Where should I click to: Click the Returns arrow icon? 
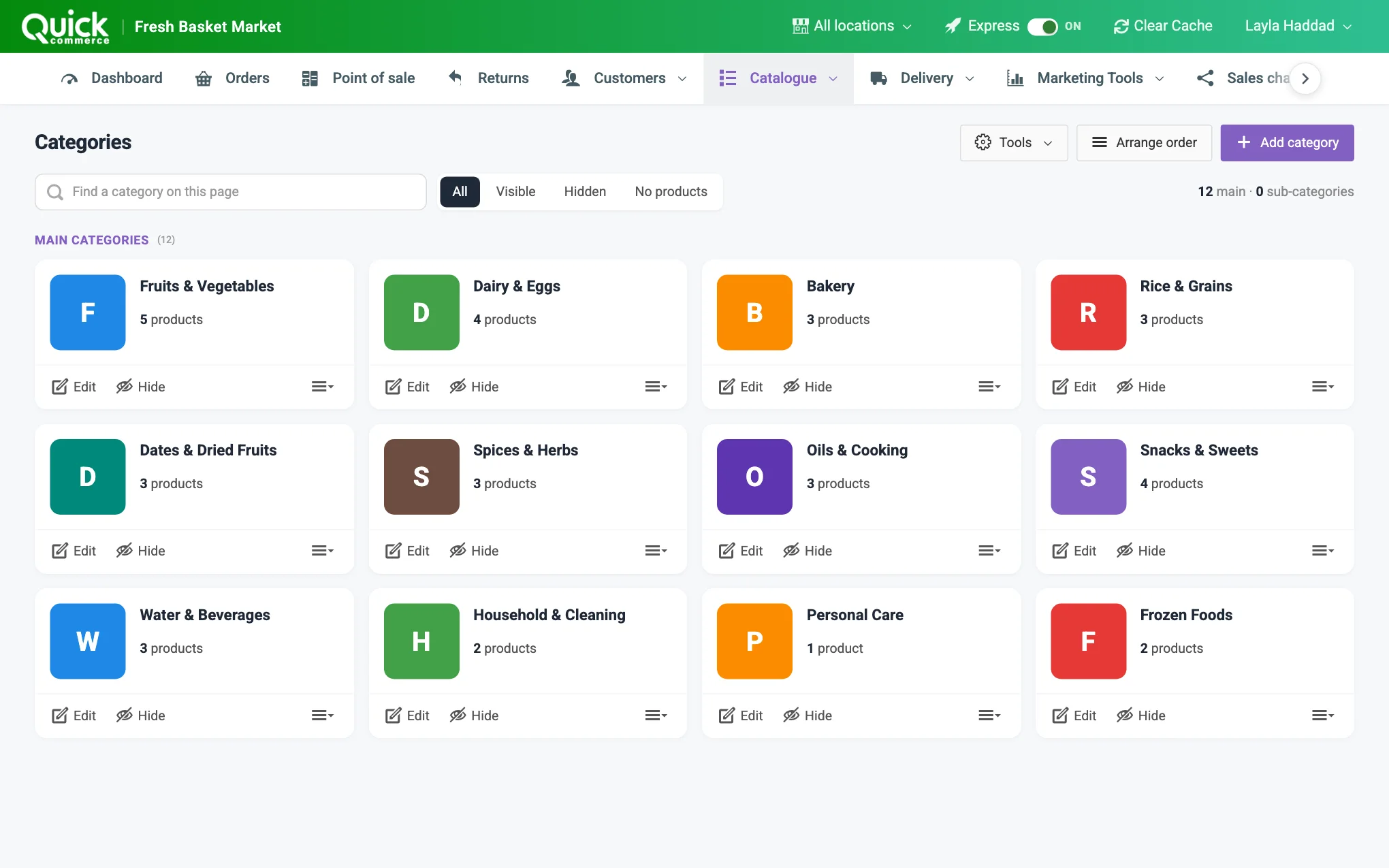[x=456, y=78]
